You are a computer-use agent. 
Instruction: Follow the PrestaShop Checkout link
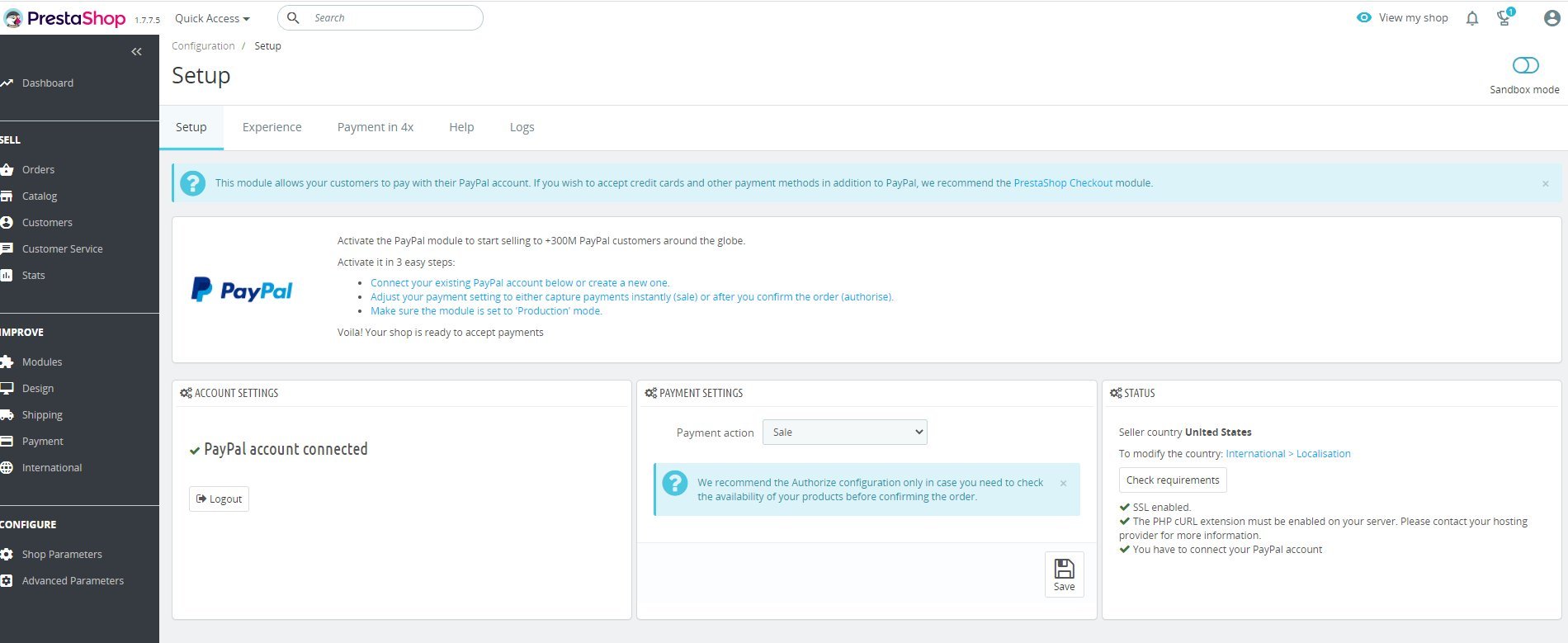[1063, 183]
